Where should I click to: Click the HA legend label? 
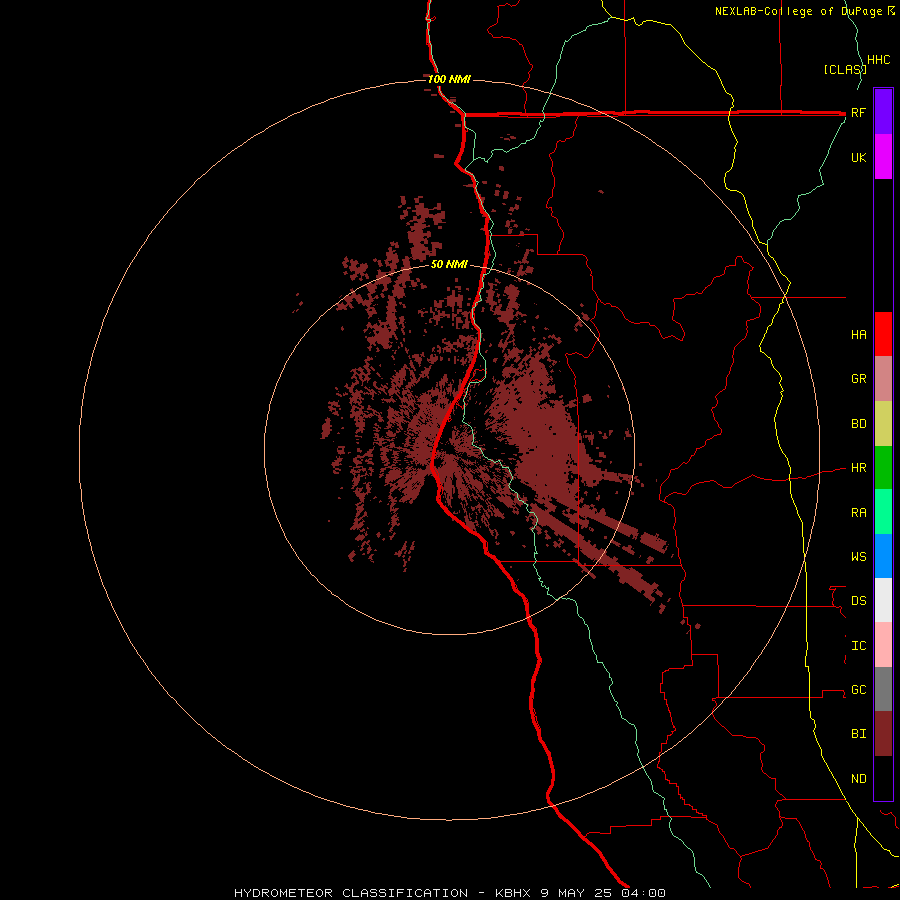858,335
